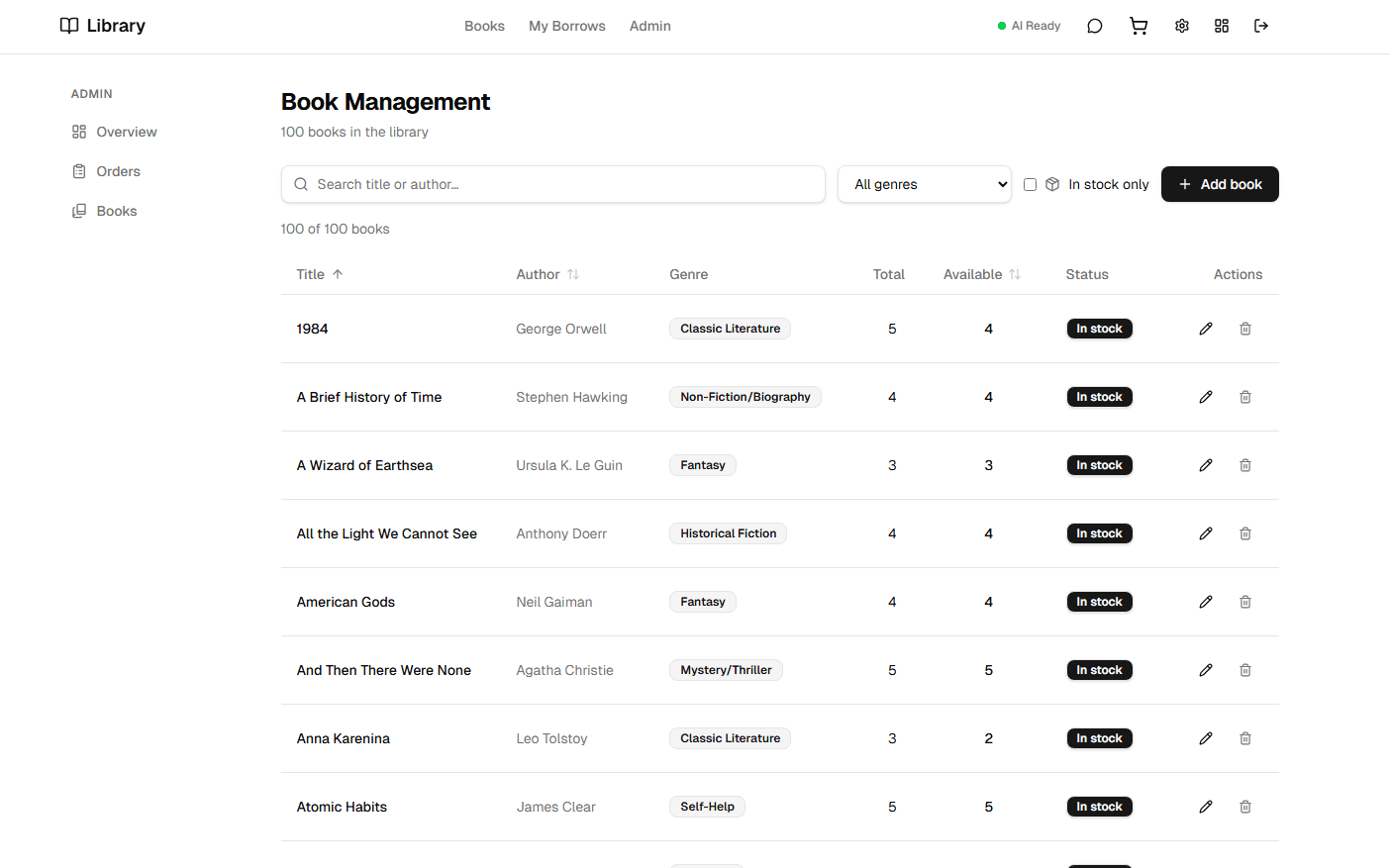Open the shopping cart icon

coord(1138,26)
